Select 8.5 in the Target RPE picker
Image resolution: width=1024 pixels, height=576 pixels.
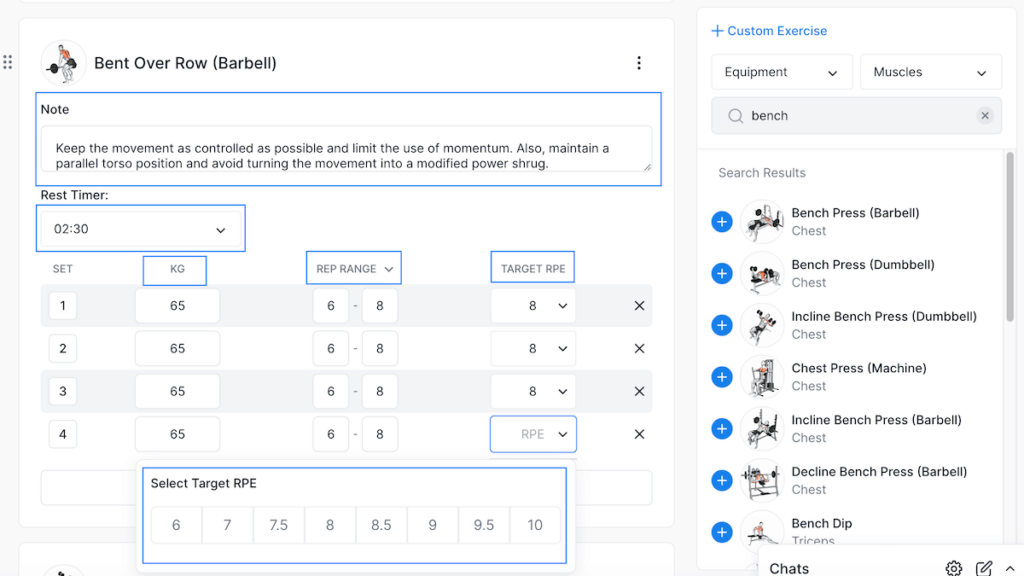pos(381,525)
